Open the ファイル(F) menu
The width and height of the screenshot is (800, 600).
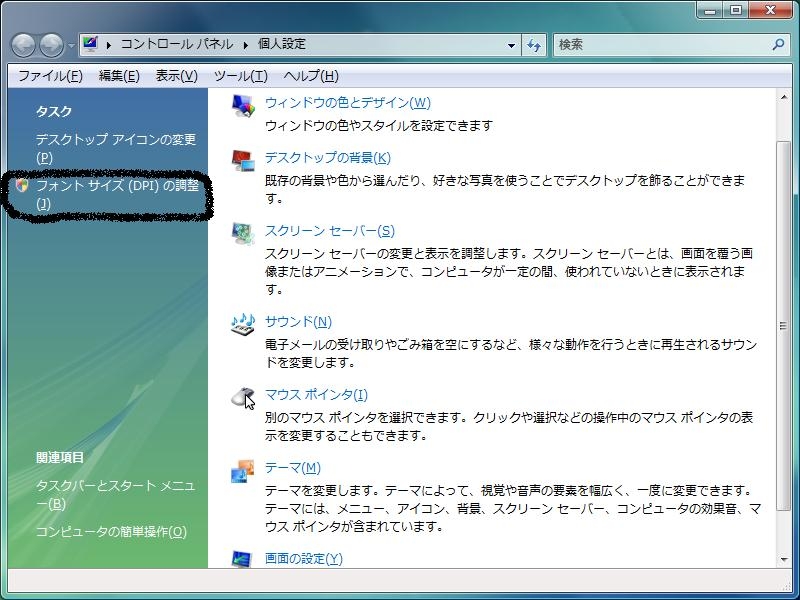coord(51,76)
